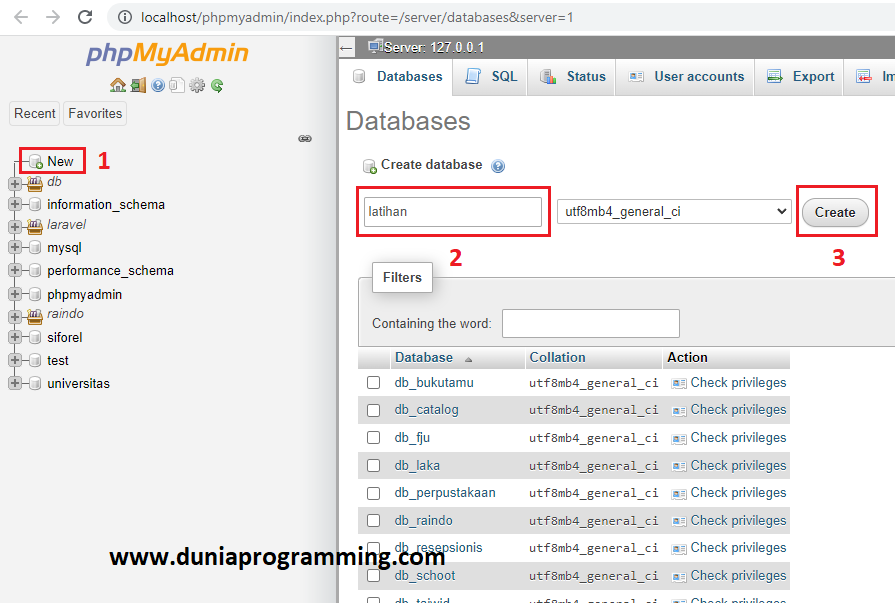Check the db_fju checkbox

click(373, 437)
